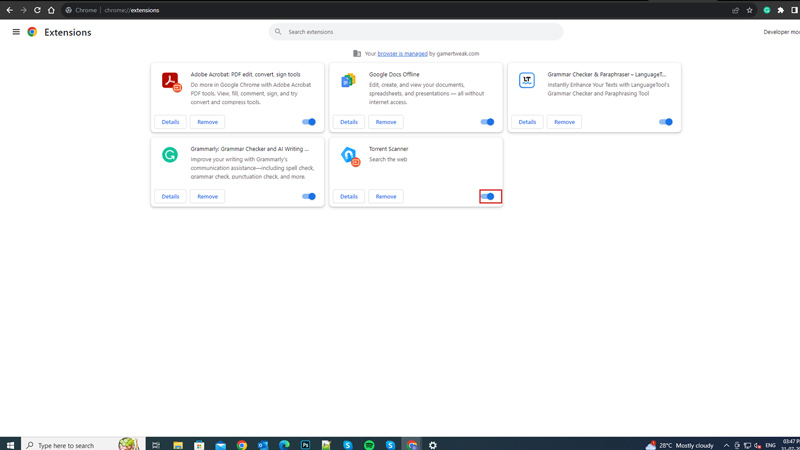Open Details for LanguageTool Grammar Checker
This screenshot has width=800, height=450.
tap(528, 122)
